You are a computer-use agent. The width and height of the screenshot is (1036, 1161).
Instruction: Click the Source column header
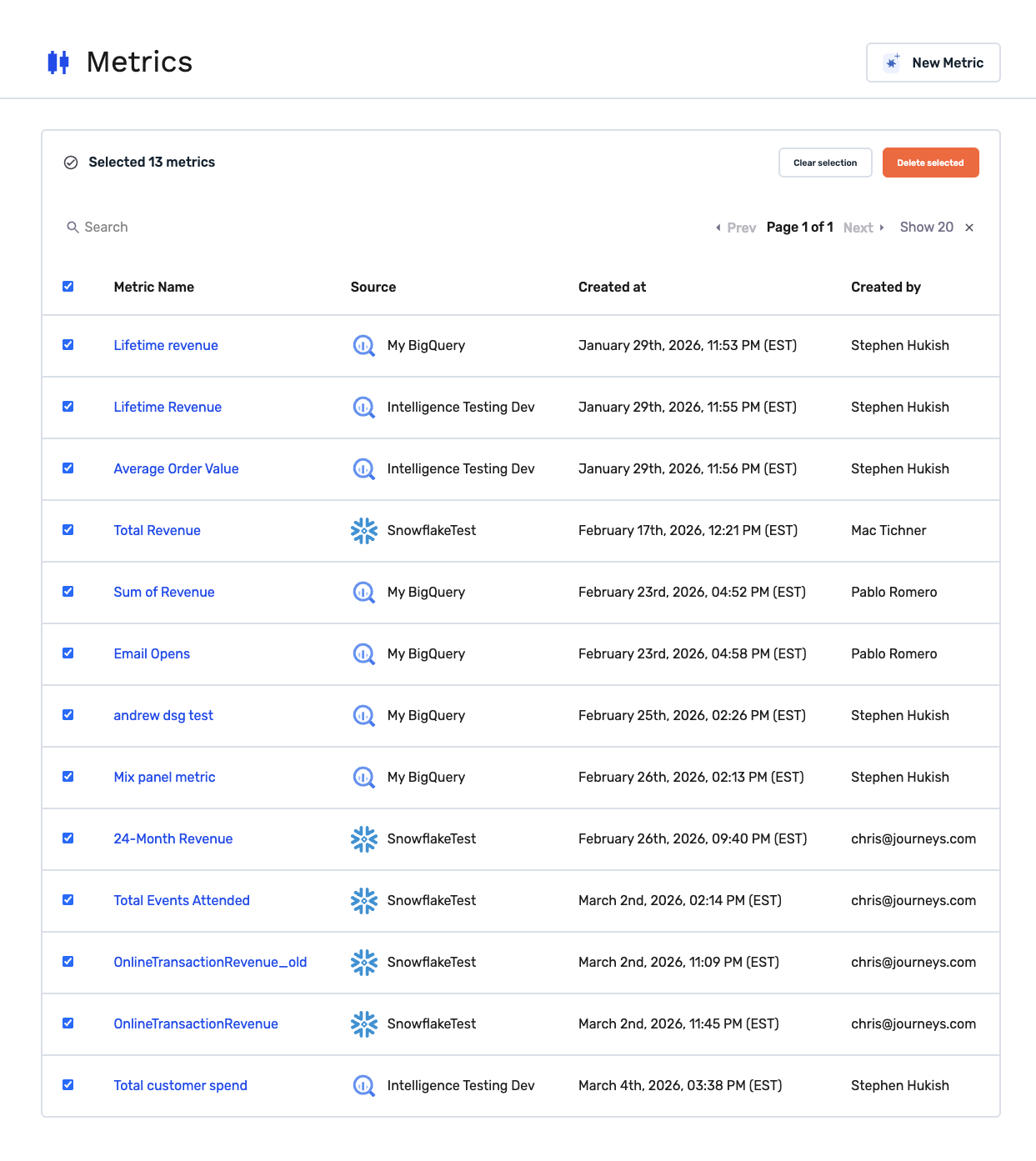[x=373, y=288]
